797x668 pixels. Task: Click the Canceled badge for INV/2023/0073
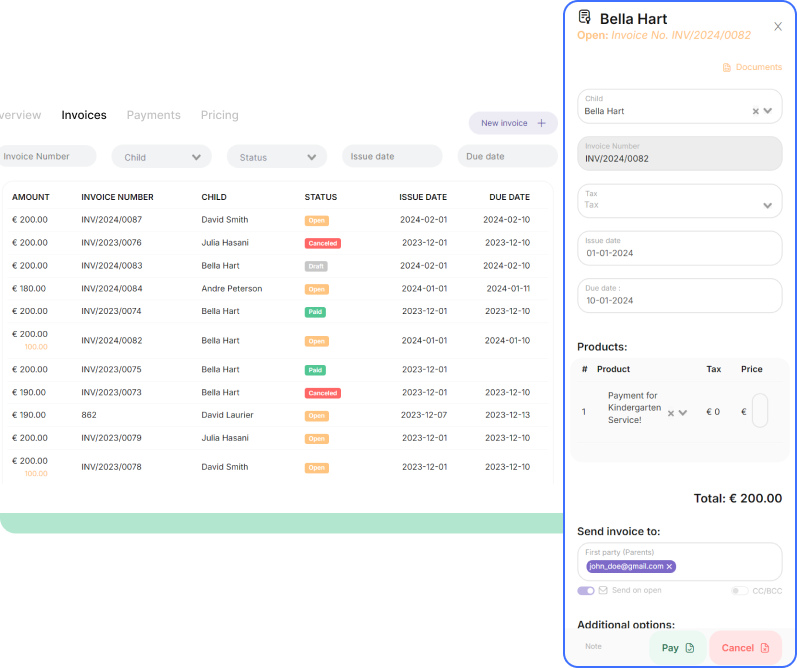323,393
